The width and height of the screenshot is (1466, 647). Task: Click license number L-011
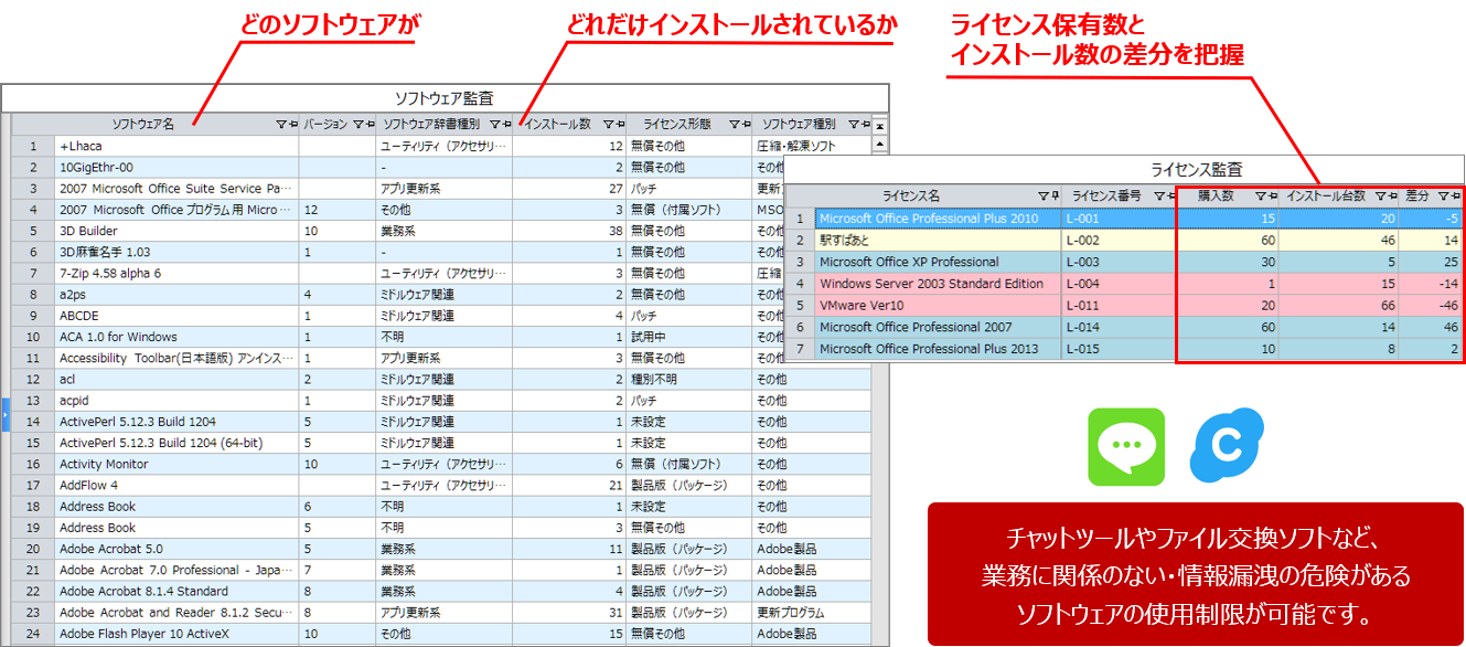click(1084, 305)
